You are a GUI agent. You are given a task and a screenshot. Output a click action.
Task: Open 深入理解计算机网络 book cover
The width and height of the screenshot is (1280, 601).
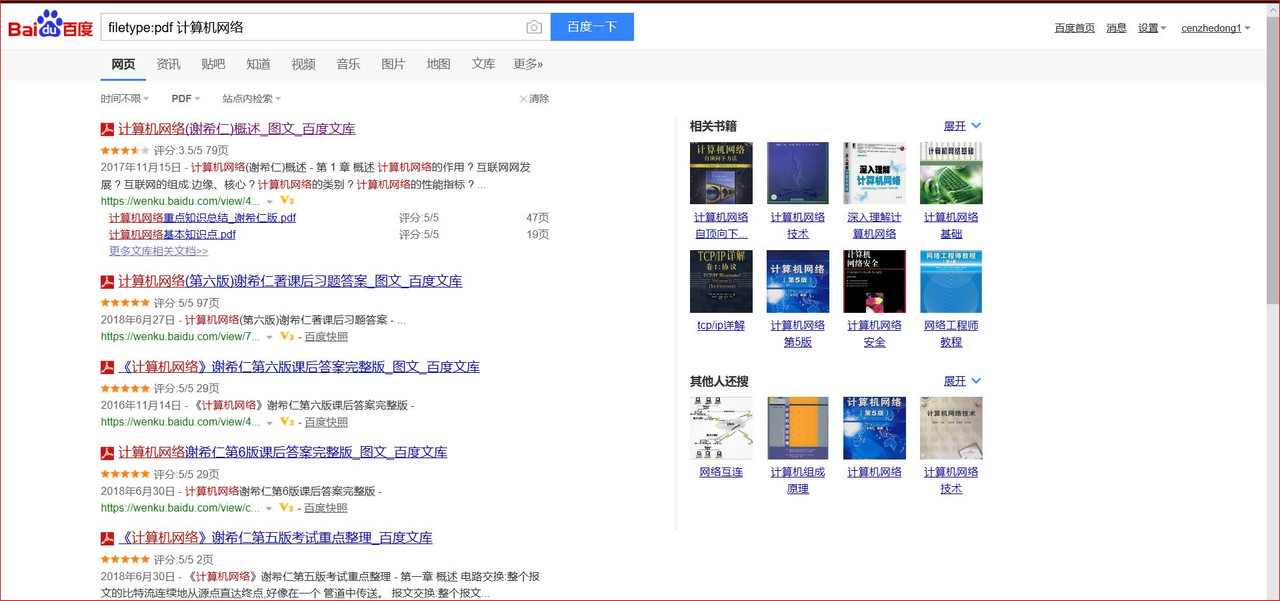tap(874, 173)
